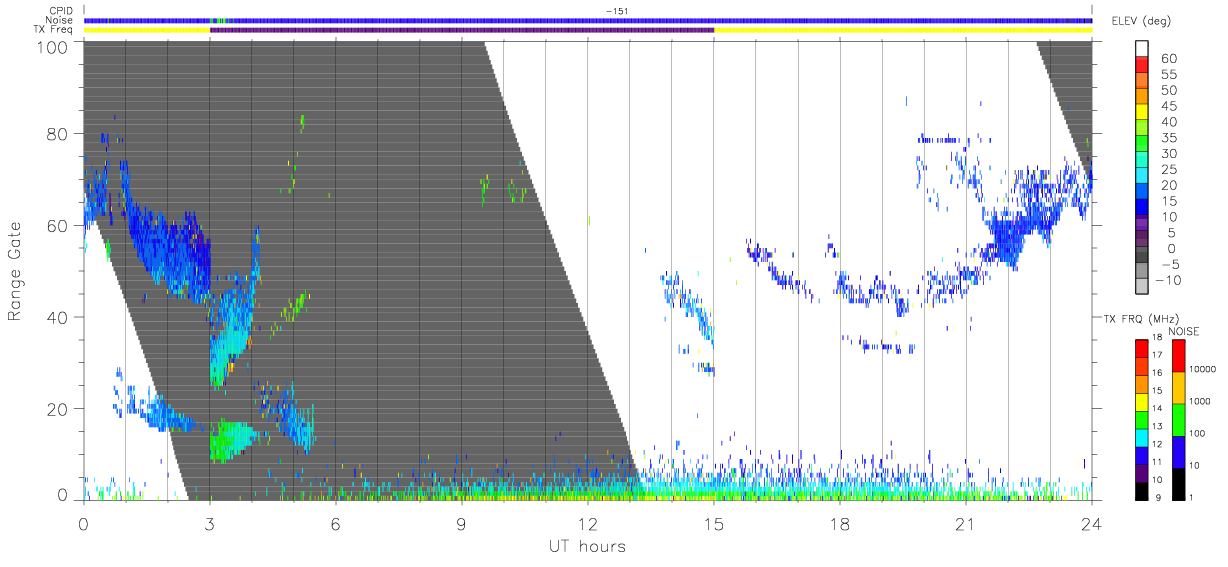Click the x-axis tick label '9'

coord(461,524)
